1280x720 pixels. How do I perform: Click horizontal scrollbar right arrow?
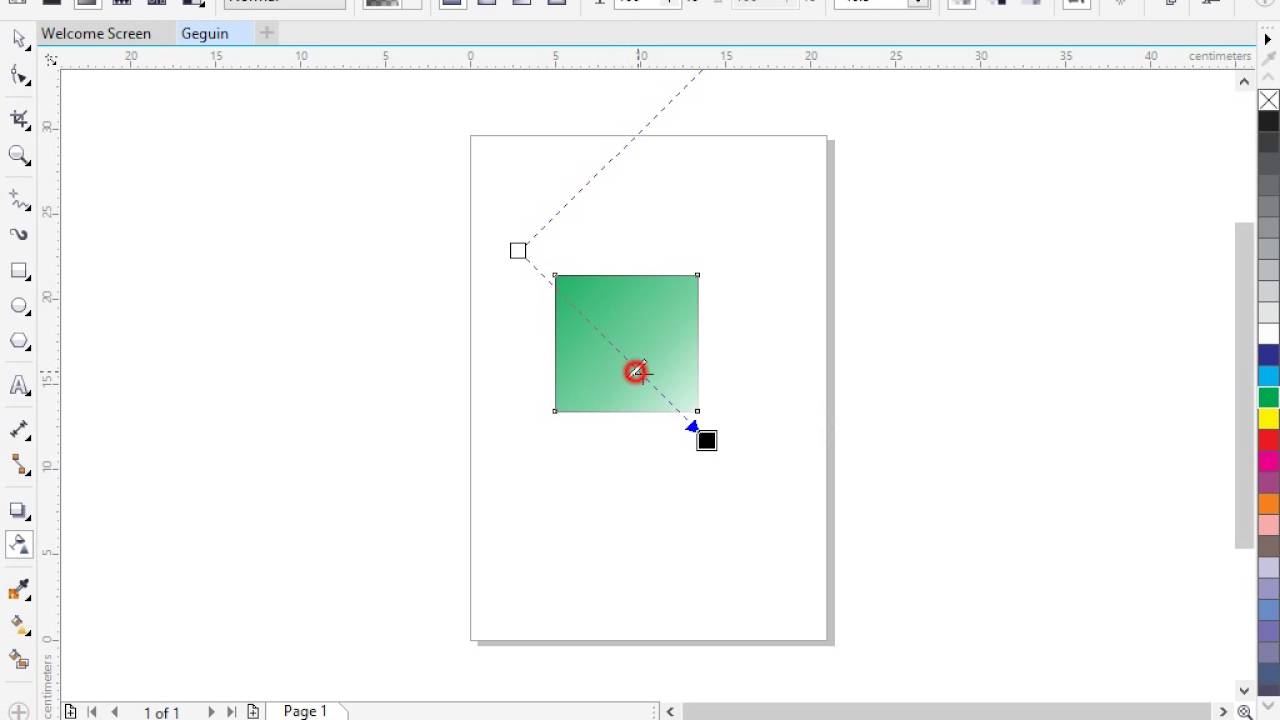(x=1223, y=712)
